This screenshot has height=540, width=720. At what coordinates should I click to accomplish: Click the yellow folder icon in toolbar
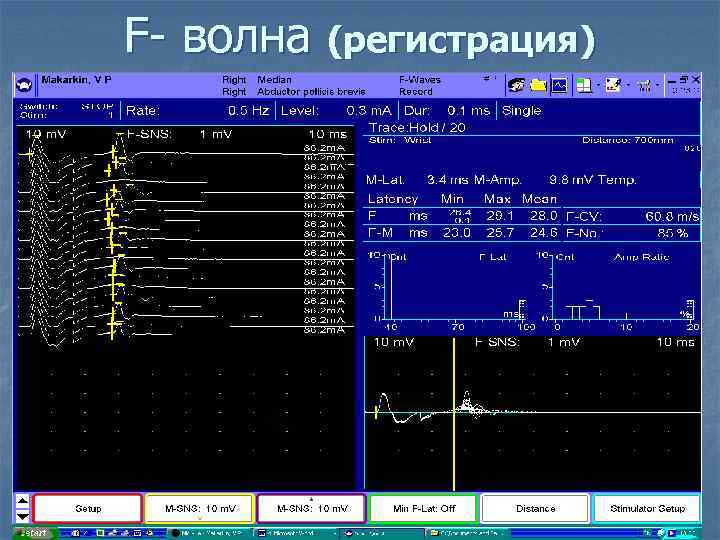click(538, 85)
